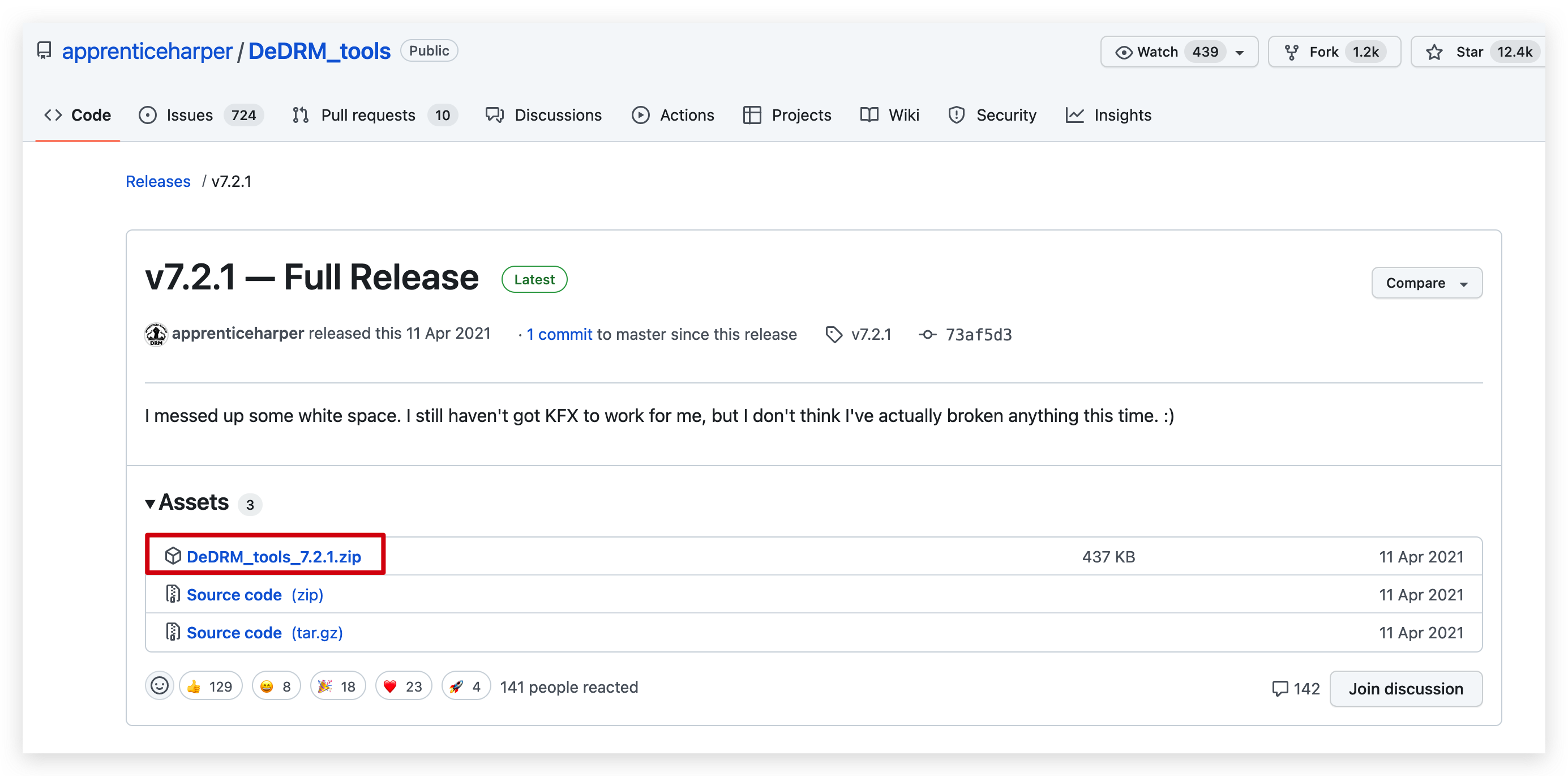
Task: Click the Latest release badge
Action: click(x=534, y=279)
